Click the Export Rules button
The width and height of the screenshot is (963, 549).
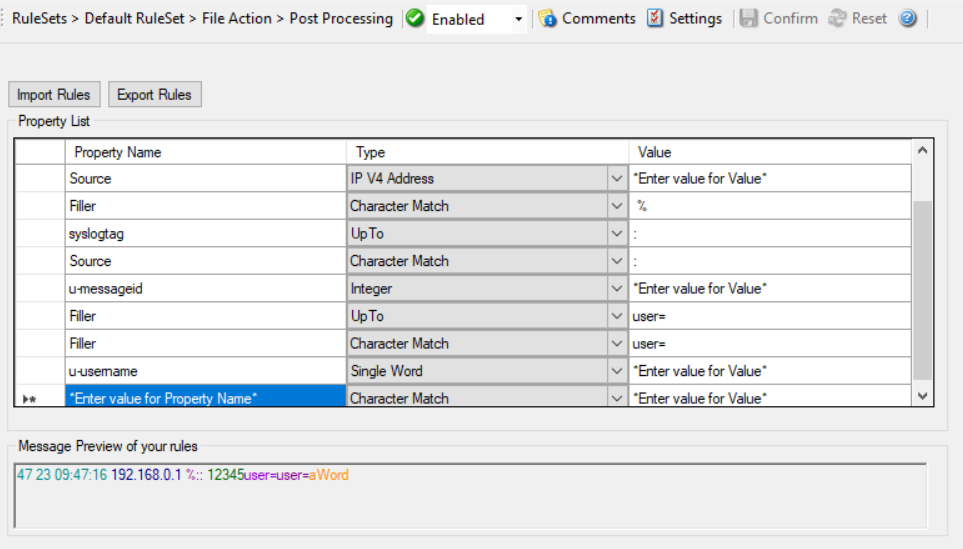[155, 95]
